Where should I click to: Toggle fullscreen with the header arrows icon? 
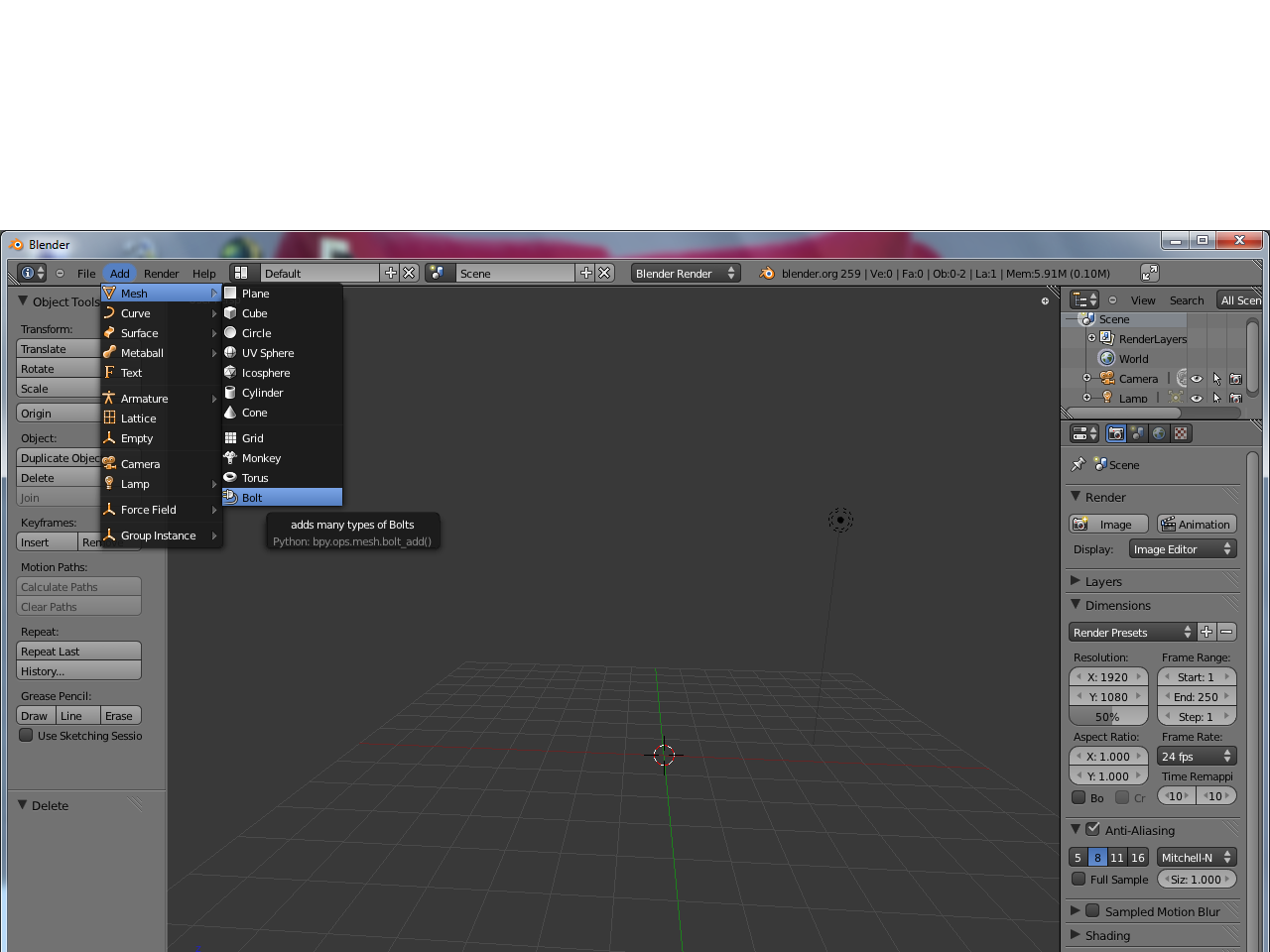[x=1150, y=273]
